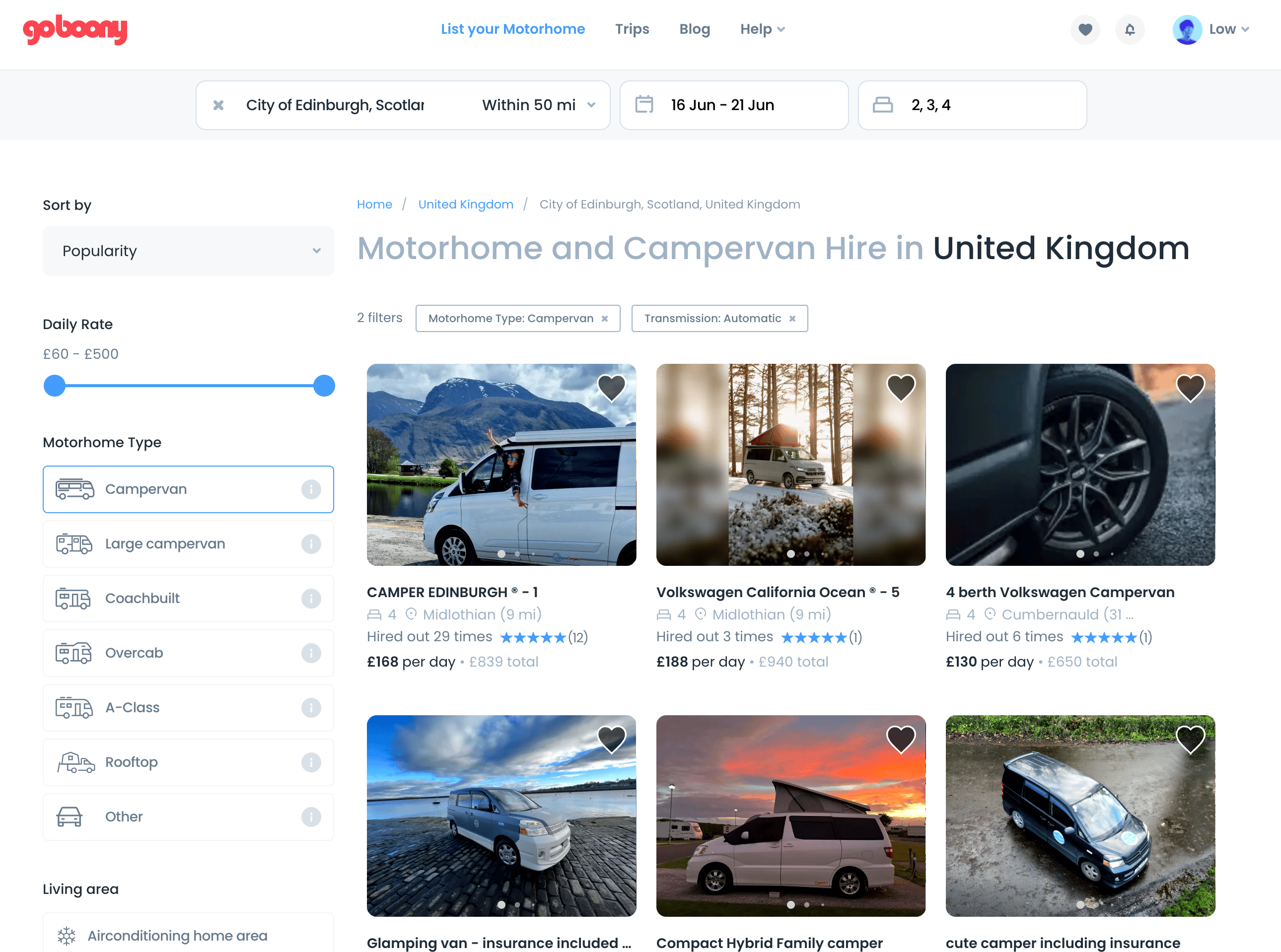
Task: Edit City of Edinburgh location field
Action: click(x=335, y=105)
